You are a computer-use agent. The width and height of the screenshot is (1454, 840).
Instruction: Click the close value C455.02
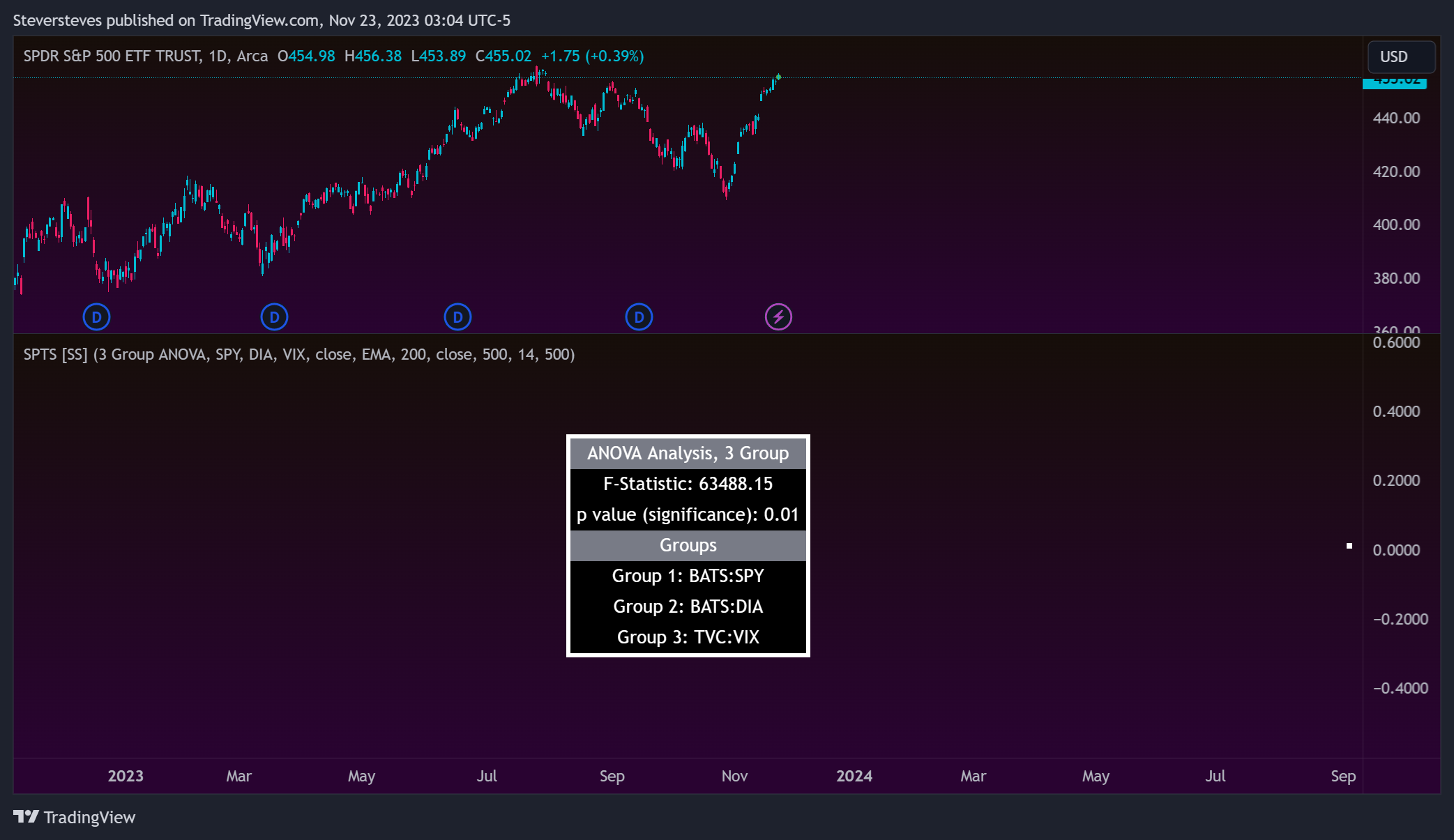click(503, 56)
